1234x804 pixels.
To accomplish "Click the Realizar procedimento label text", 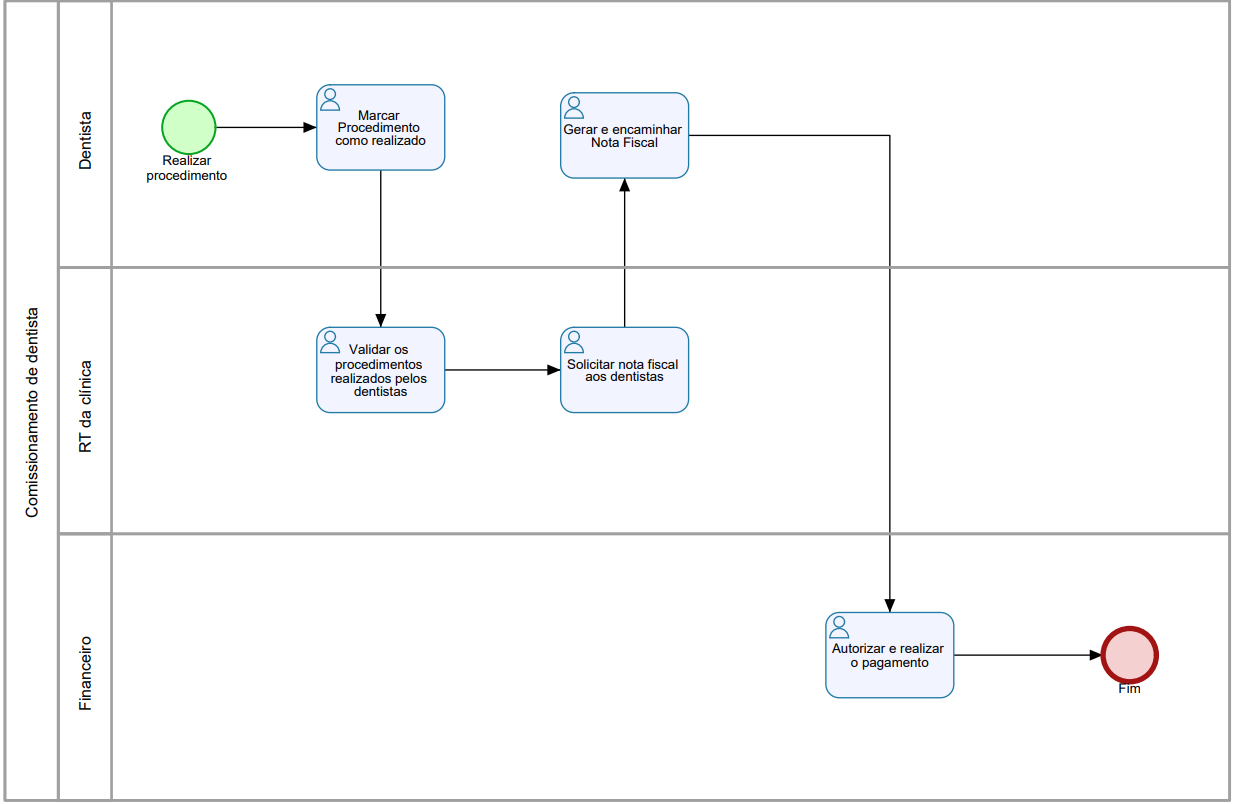I will pos(187,168).
